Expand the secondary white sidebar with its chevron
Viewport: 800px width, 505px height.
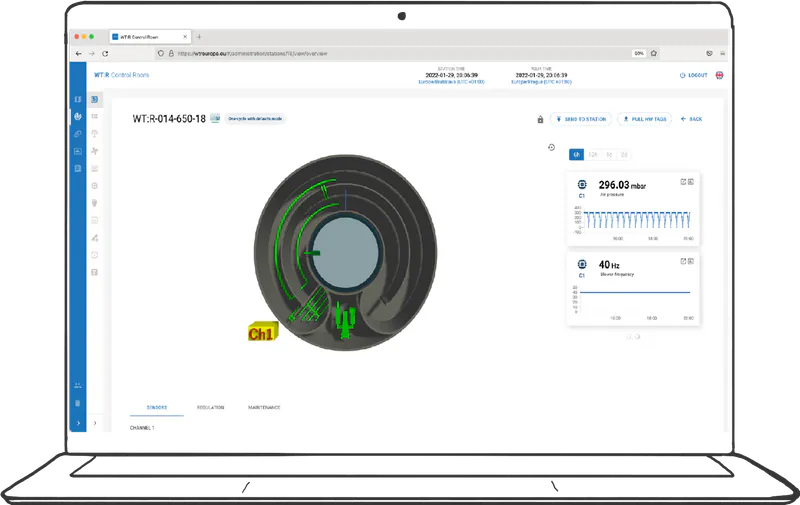[x=95, y=424]
